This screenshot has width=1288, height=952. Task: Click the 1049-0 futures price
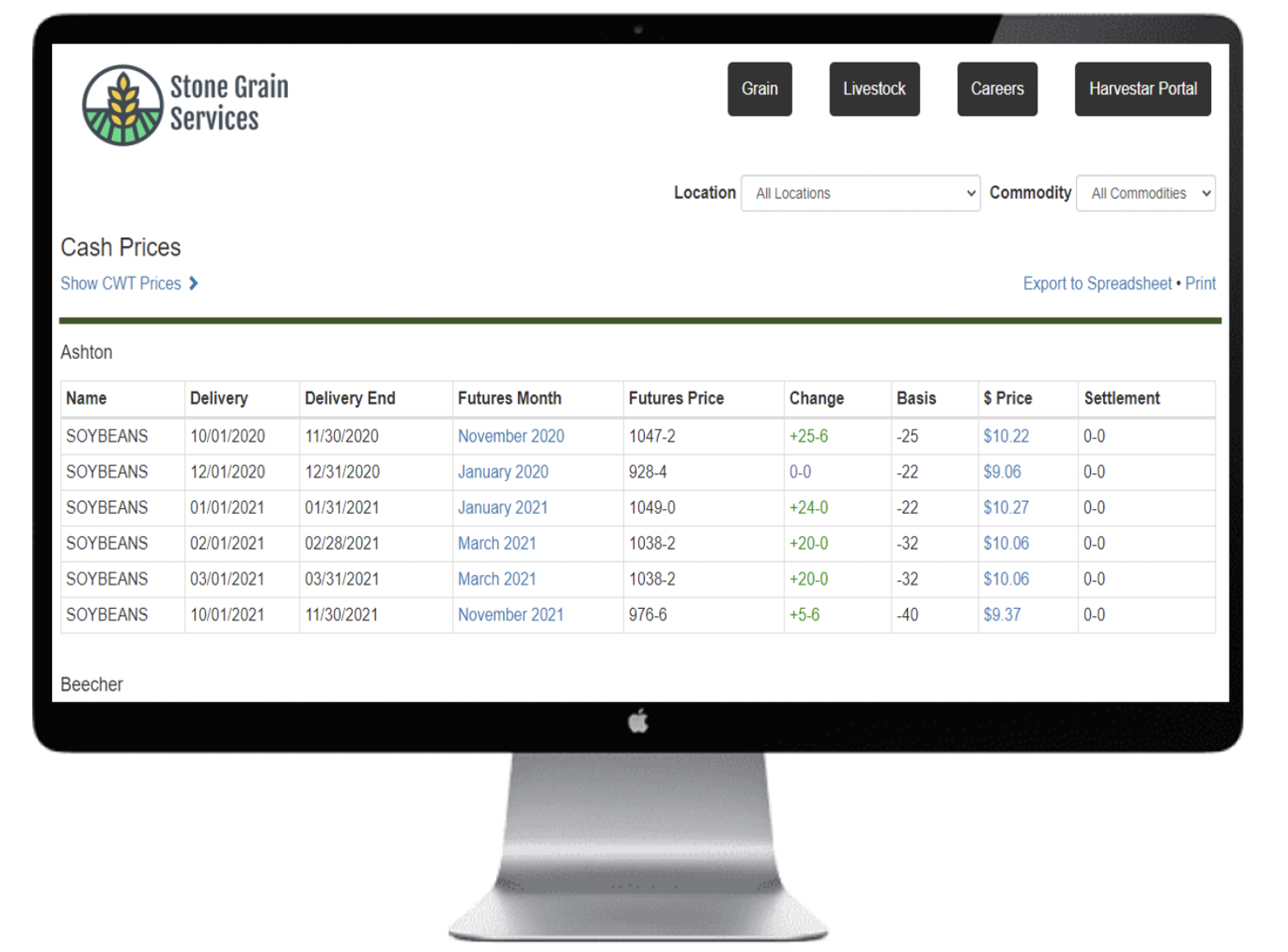[652, 507]
